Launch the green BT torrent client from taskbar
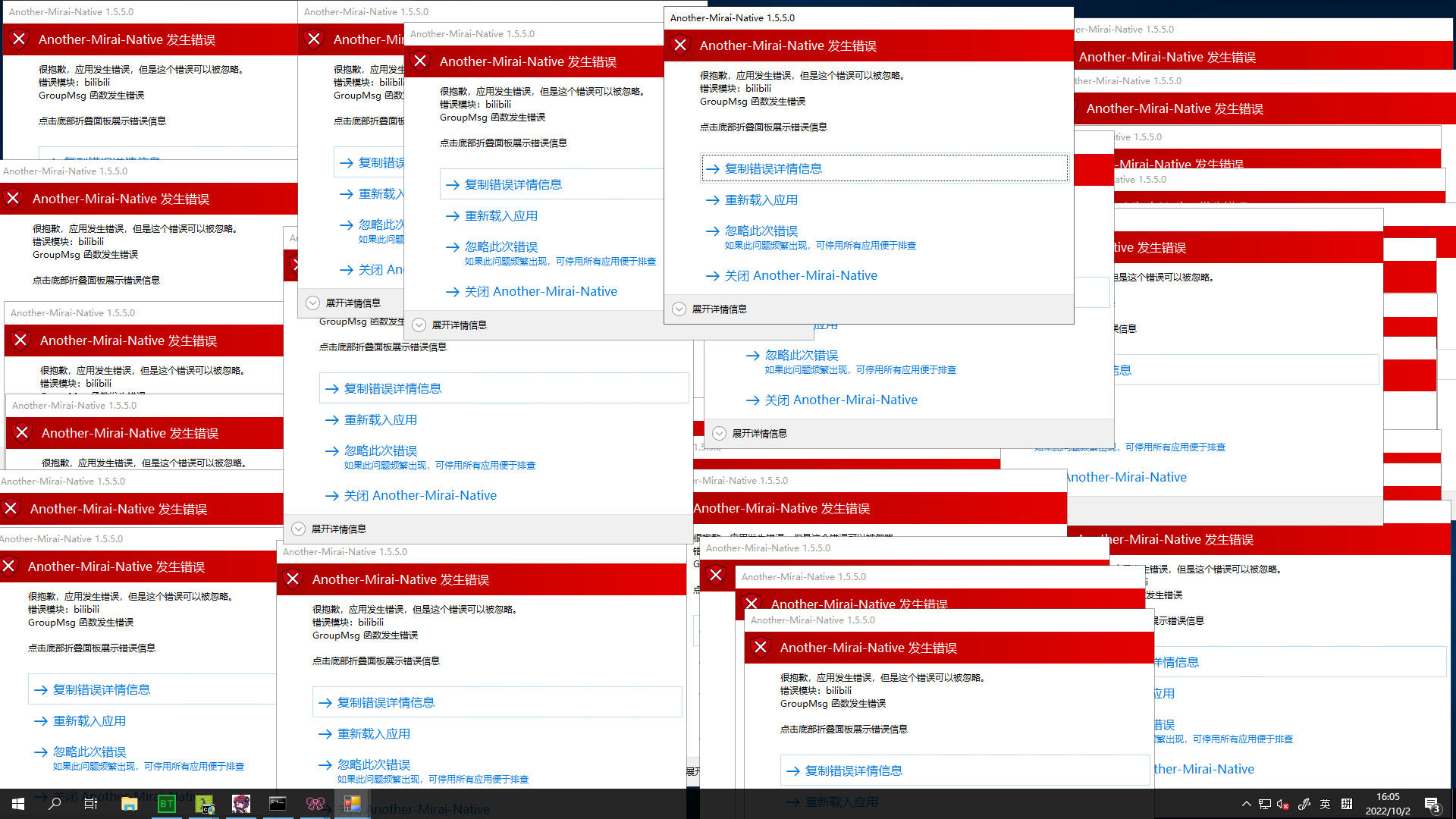The image size is (1456, 819). 167,804
